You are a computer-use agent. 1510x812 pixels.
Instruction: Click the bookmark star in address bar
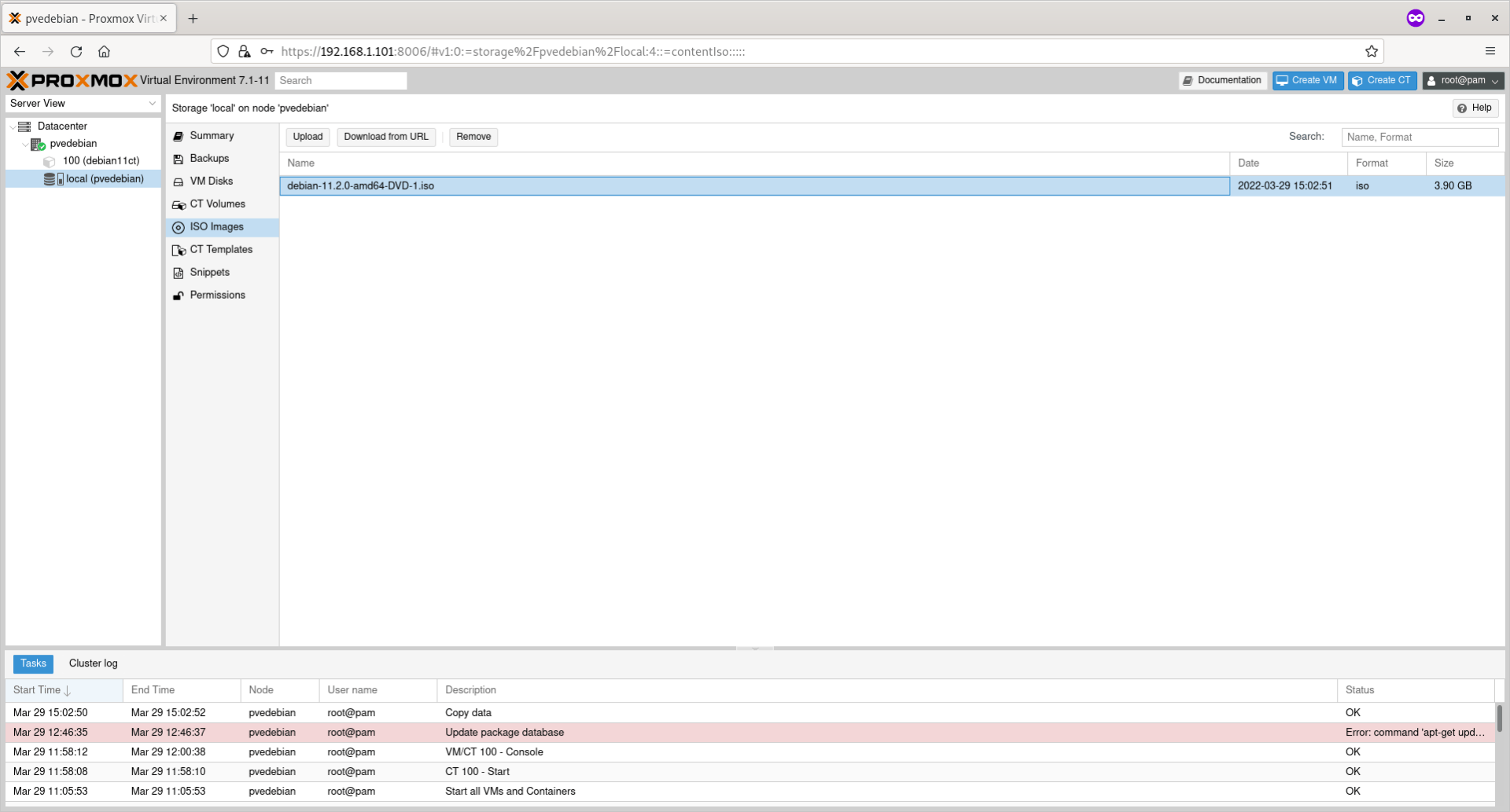tap(1371, 51)
